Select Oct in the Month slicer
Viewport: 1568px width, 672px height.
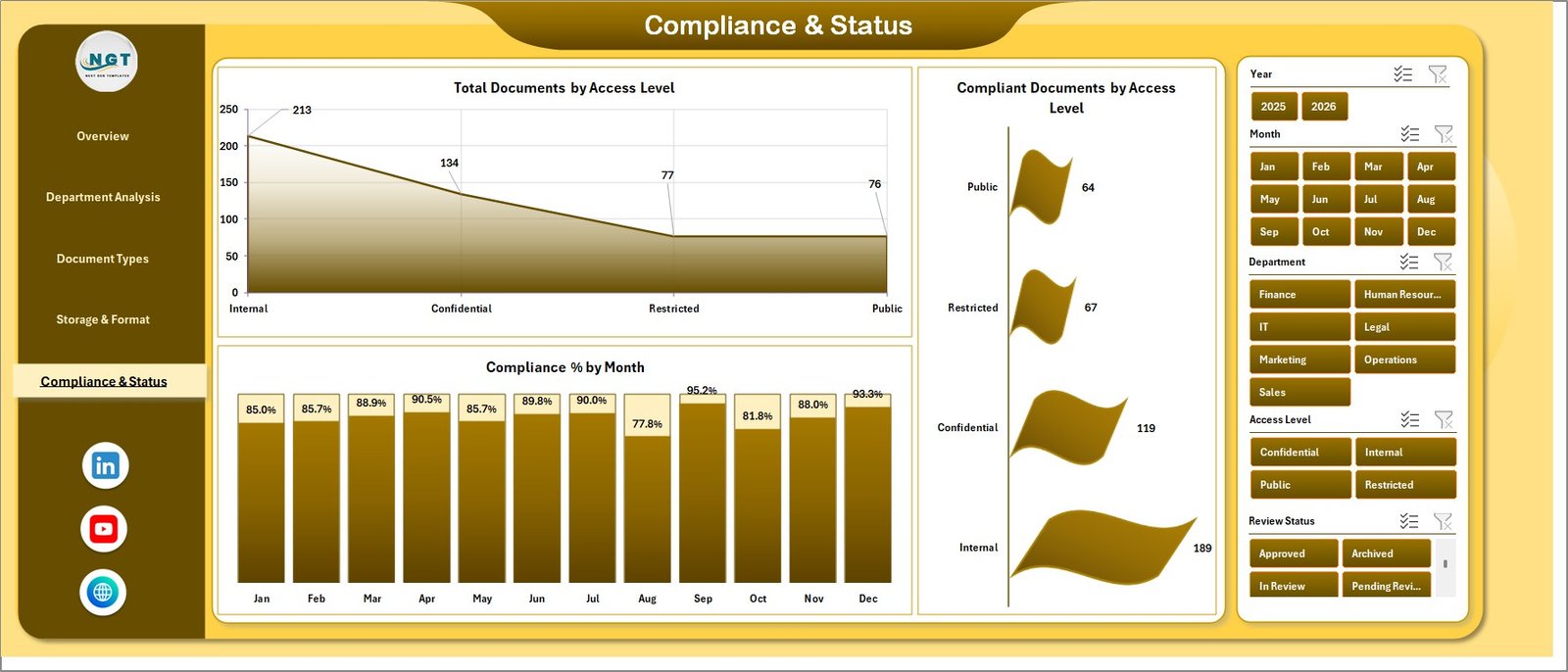[1326, 232]
